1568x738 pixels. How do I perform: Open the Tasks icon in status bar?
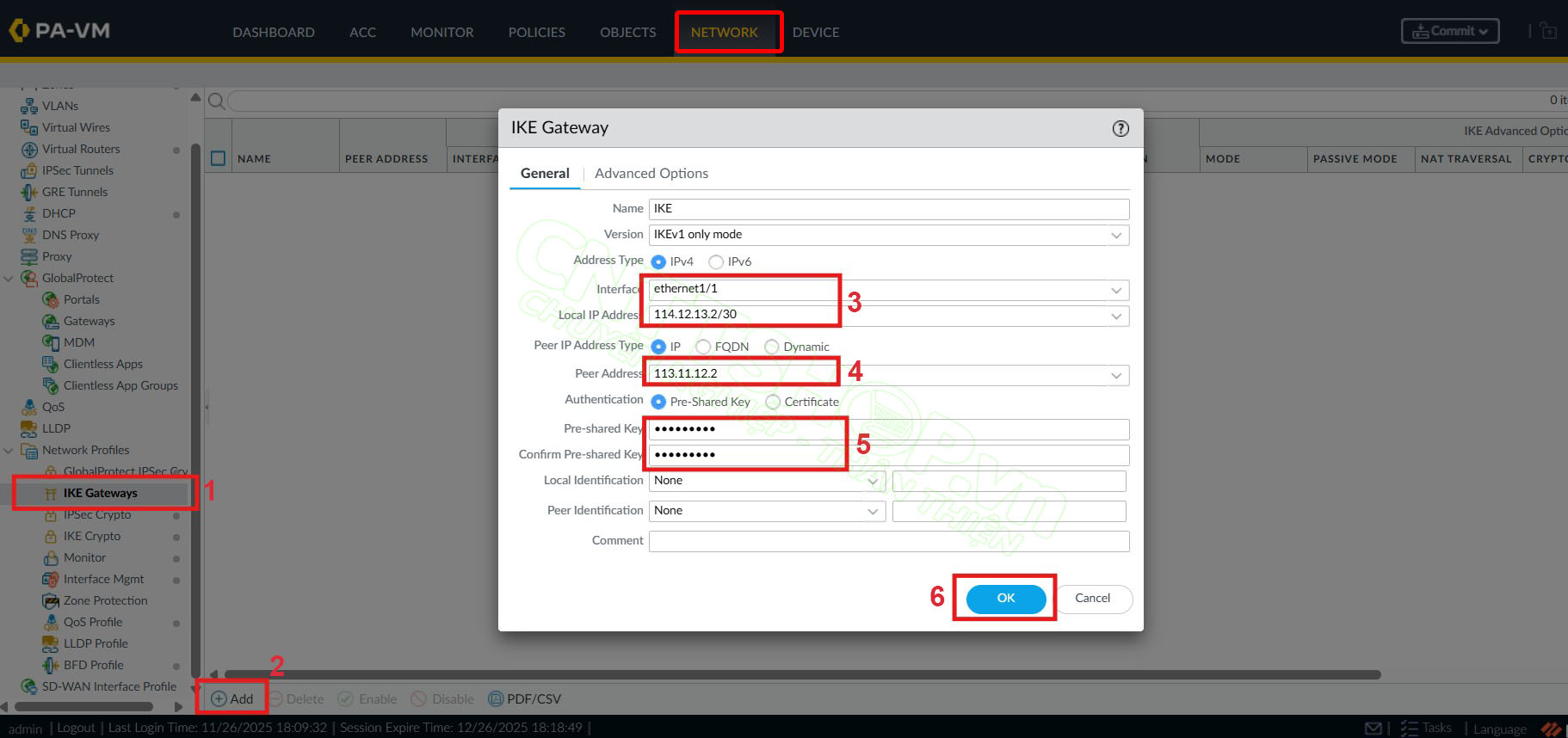click(x=1409, y=728)
